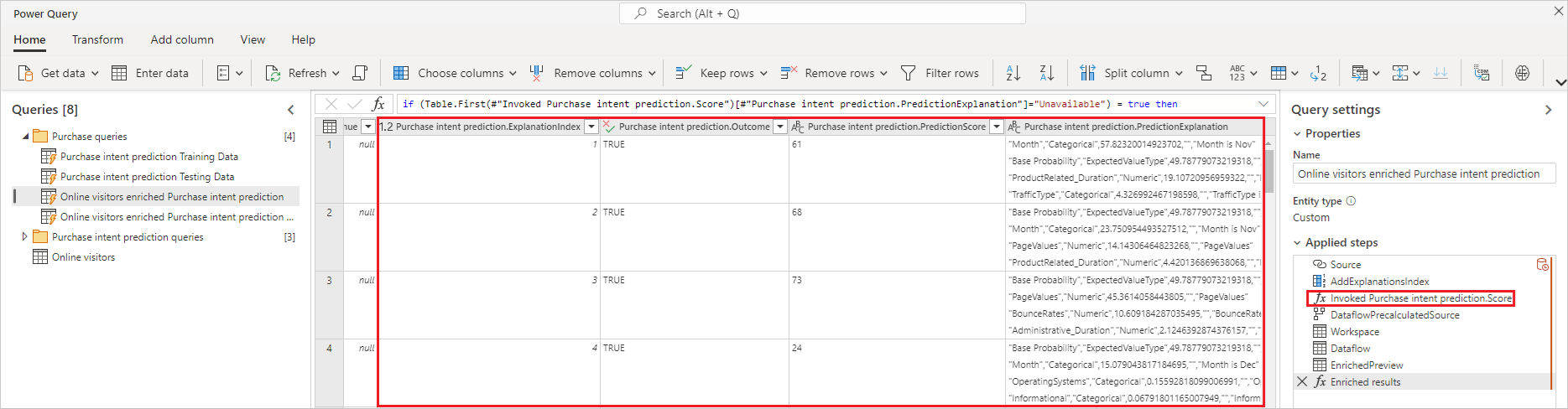Click the PredictionScore column type icon
The image size is (1568, 409).
[x=798, y=127]
